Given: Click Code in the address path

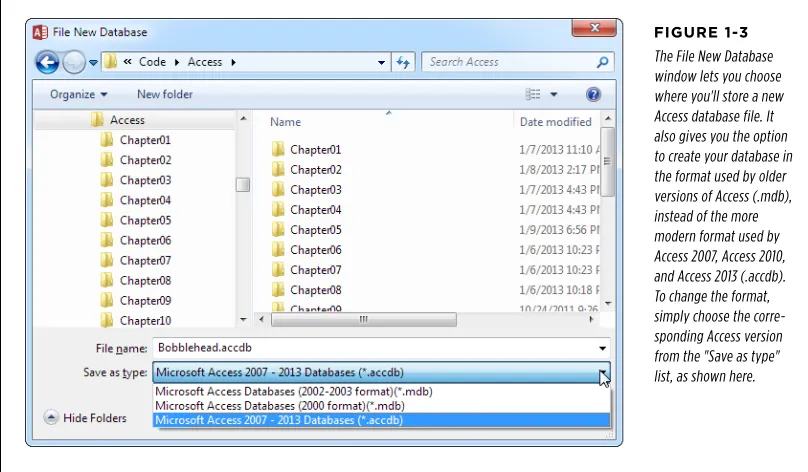Looking at the screenshot, I should click(x=153, y=62).
